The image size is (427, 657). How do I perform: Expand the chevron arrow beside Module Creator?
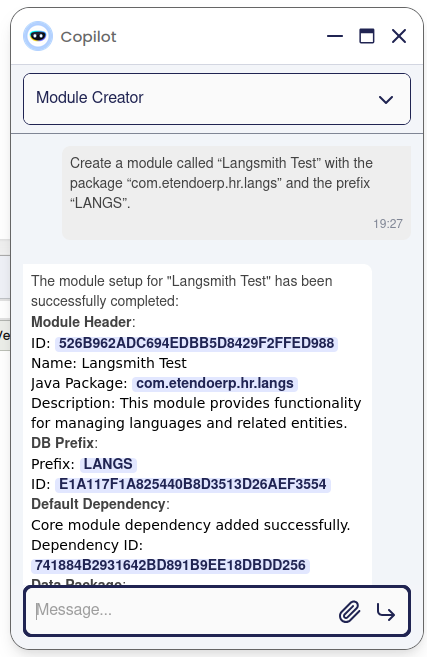(x=386, y=99)
